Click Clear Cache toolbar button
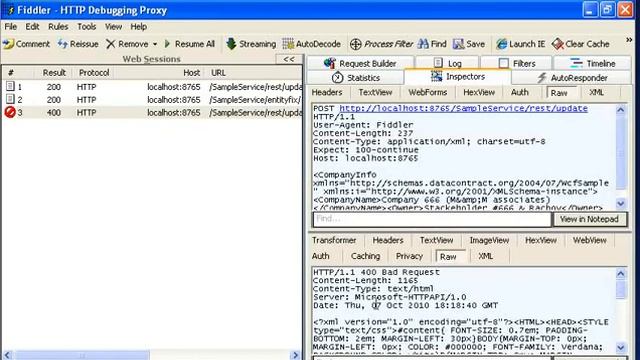The height and width of the screenshot is (360, 640). coord(580,44)
